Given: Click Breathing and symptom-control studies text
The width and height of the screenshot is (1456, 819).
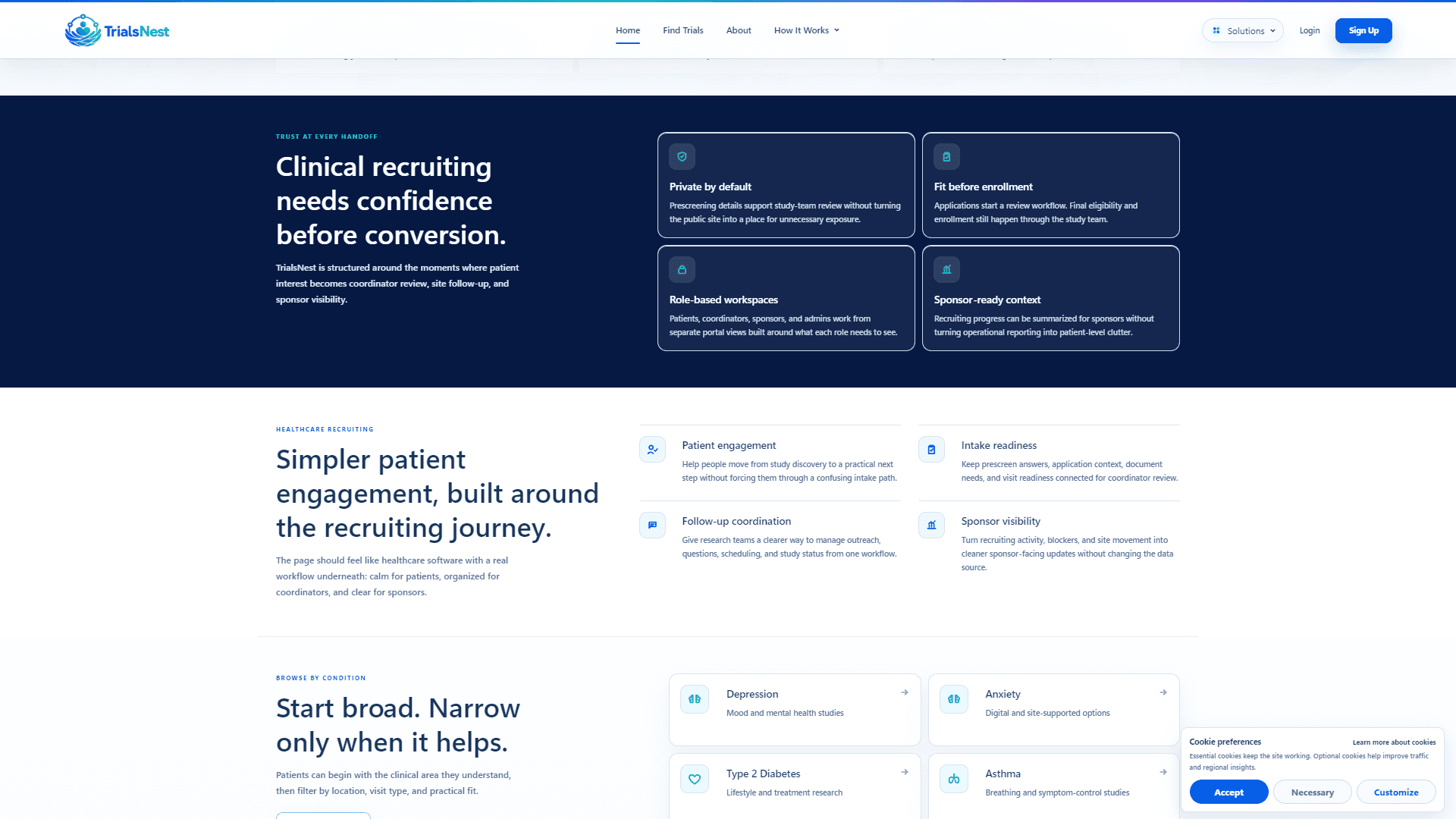Looking at the screenshot, I should 1057,792.
